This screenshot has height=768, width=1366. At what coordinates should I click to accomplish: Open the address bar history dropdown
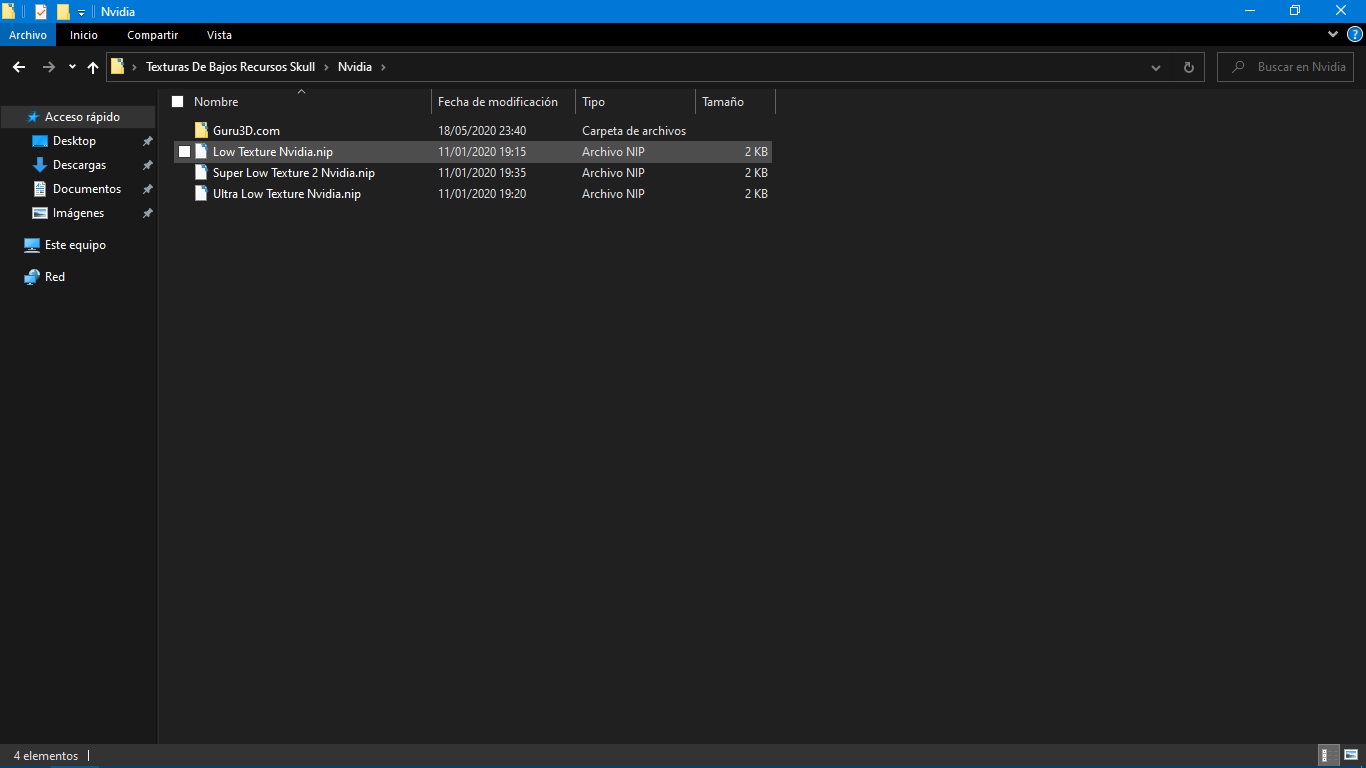tap(1156, 68)
